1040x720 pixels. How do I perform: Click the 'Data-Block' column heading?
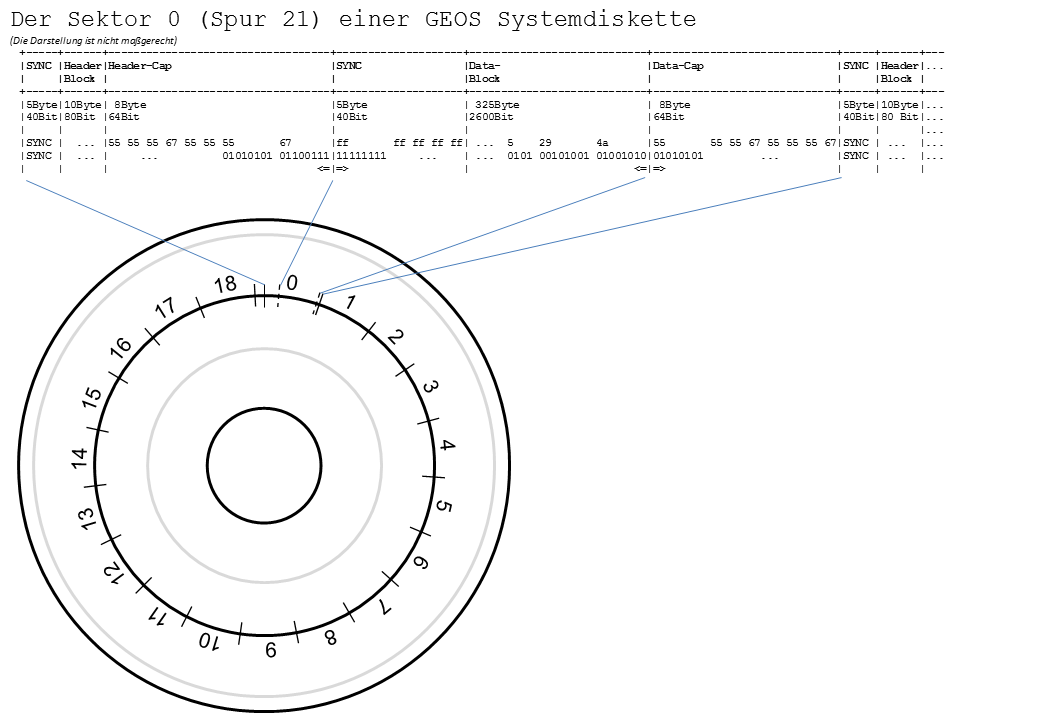(x=484, y=71)
